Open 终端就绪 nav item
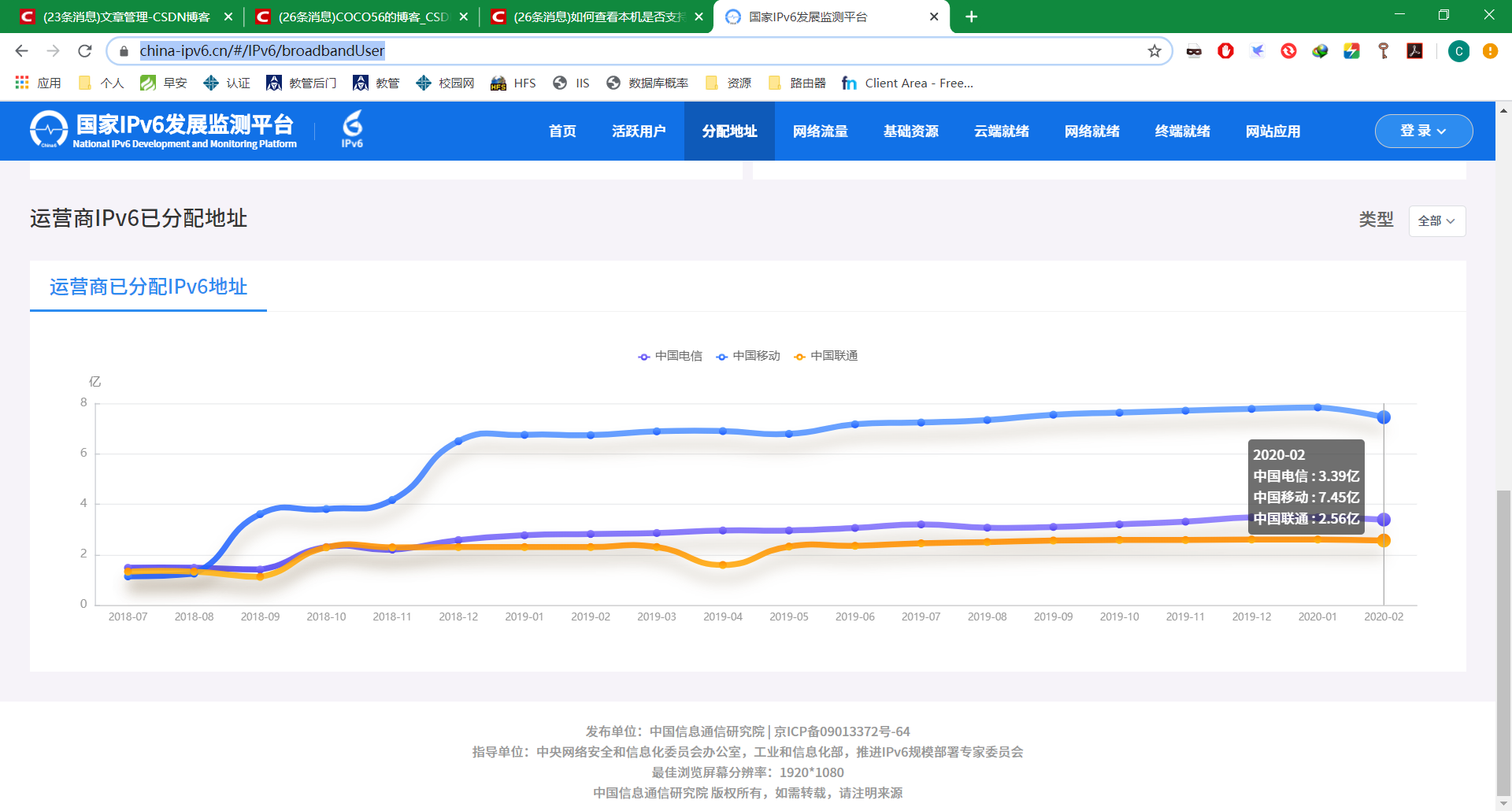 click(x=1183, y=131)
